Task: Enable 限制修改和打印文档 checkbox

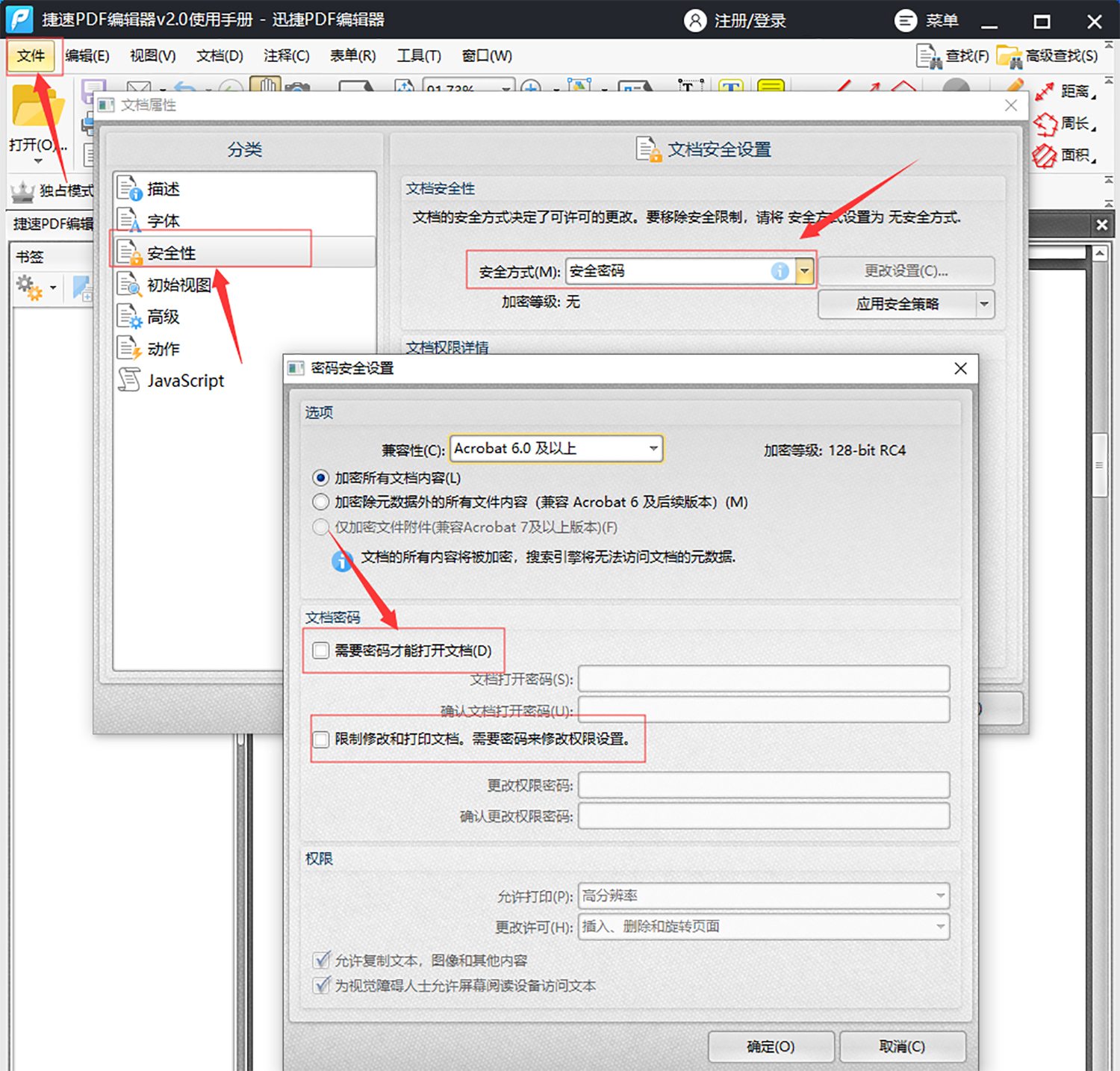Action: point(321,739)
